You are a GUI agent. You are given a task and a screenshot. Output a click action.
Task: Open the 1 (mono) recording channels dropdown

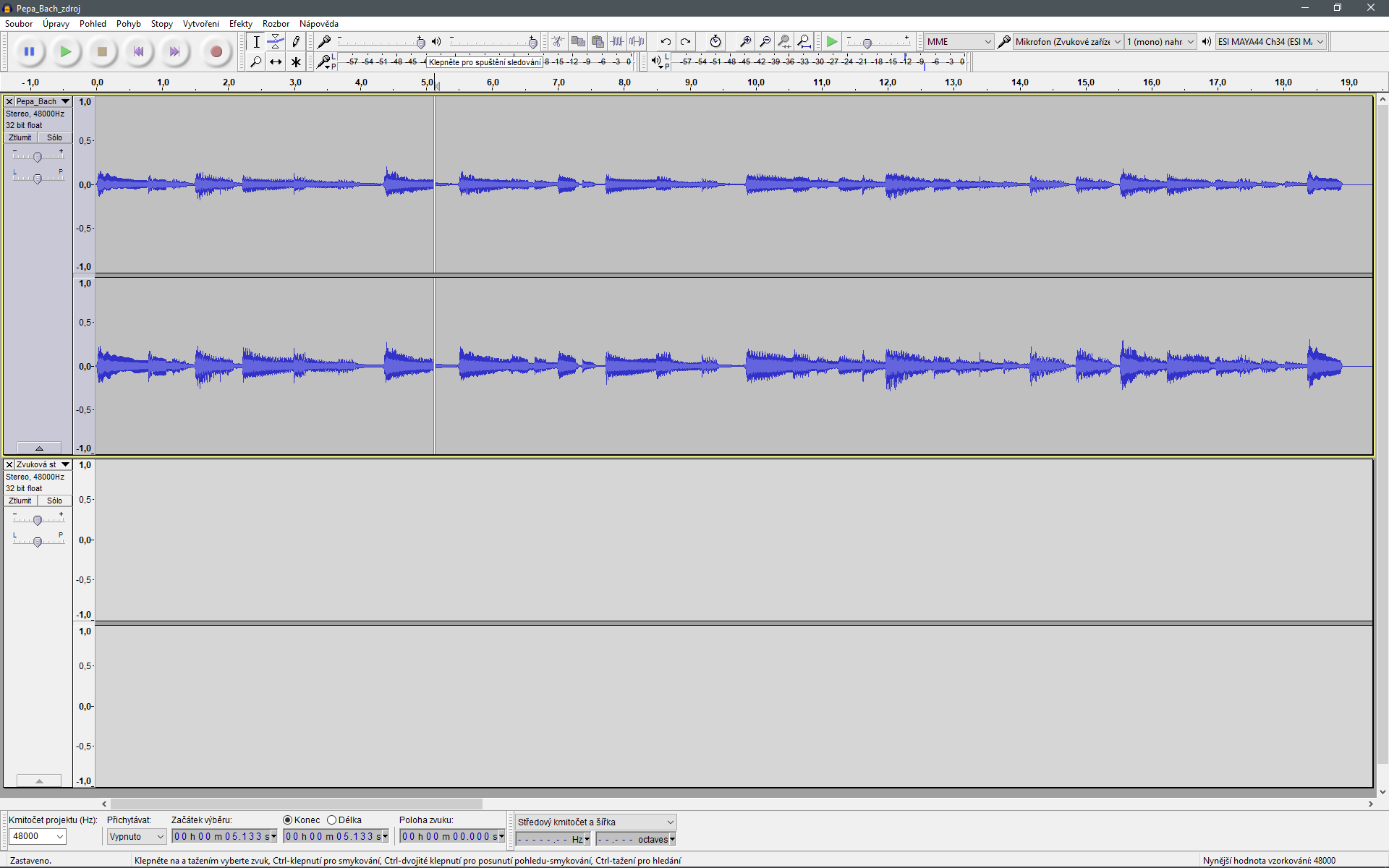[1160, 42]
